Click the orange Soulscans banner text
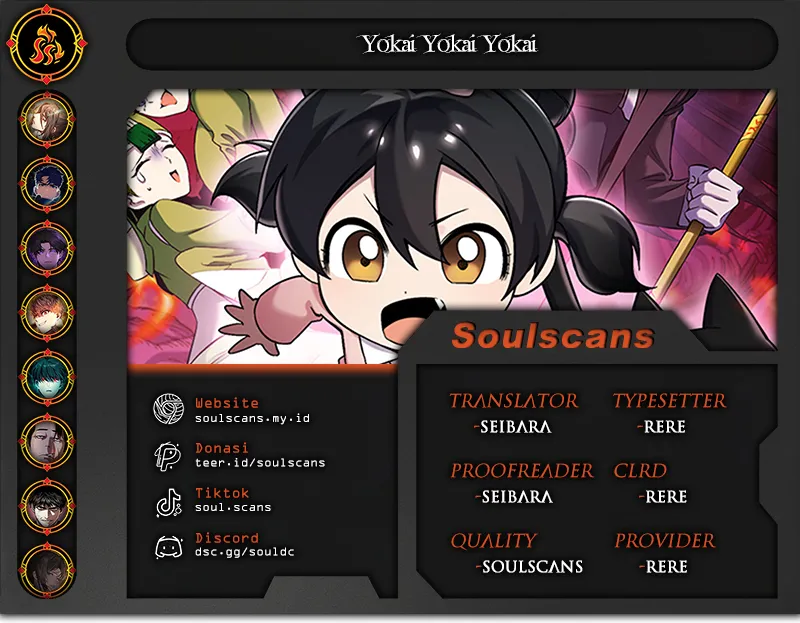The image size is (800, 623). tap(553, 336)
